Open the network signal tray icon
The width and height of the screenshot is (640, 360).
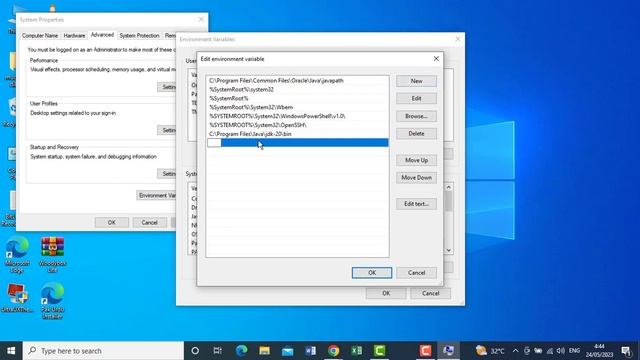click(x=550, y=351)
